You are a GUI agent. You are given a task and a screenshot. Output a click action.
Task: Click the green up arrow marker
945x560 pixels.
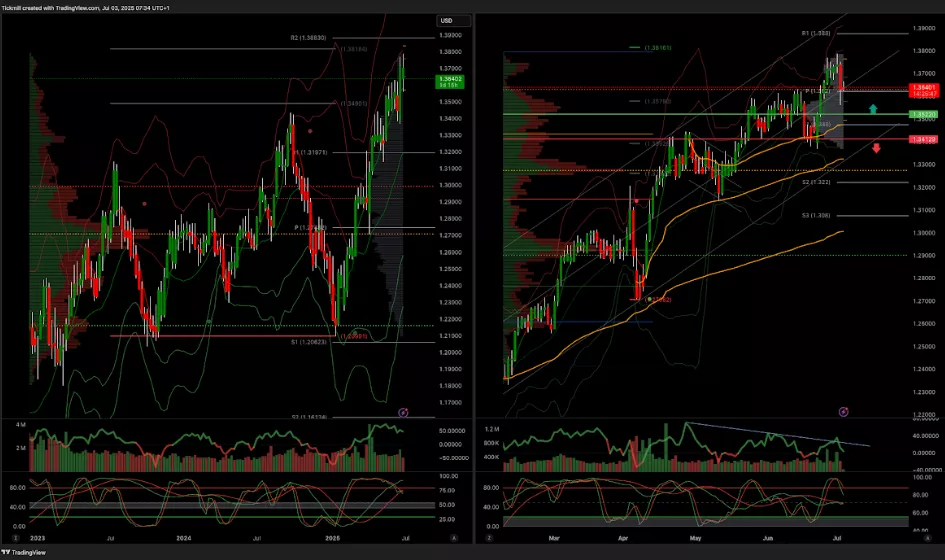pyautogui.click(x=873, y=108)
